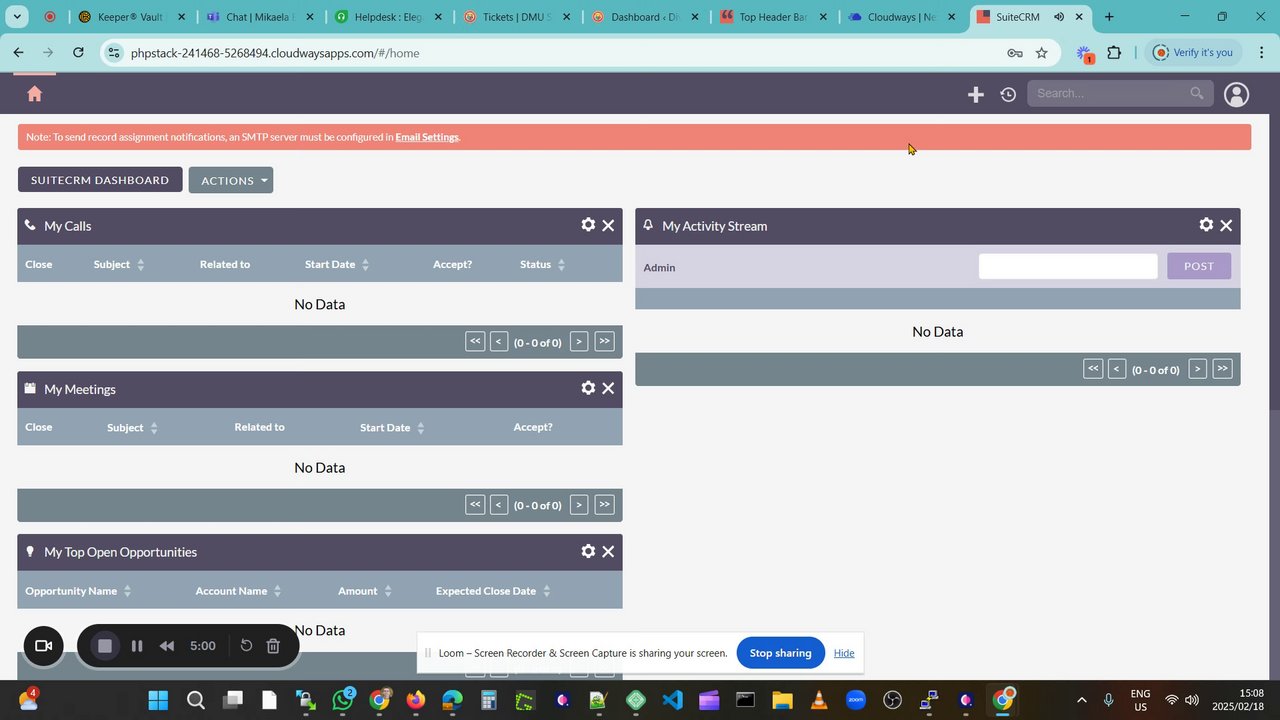Go to SuiteCRM home via house icon
This screenshot has height=720, width=1280.
(35, 93)
